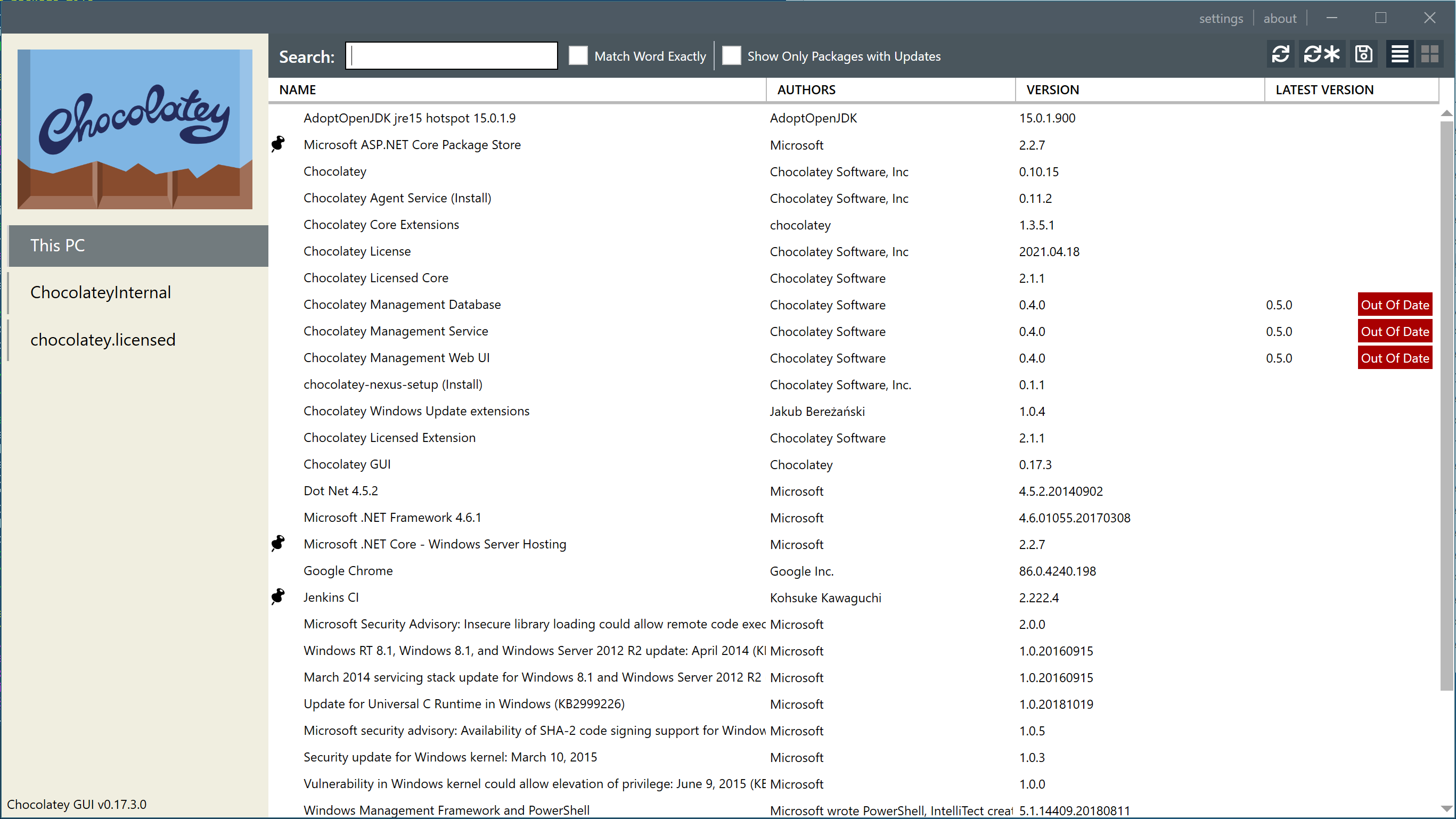The image size is (1456, 819).
Task: Sort by the AUTHORS column header
Action: (x=891, y=90)
